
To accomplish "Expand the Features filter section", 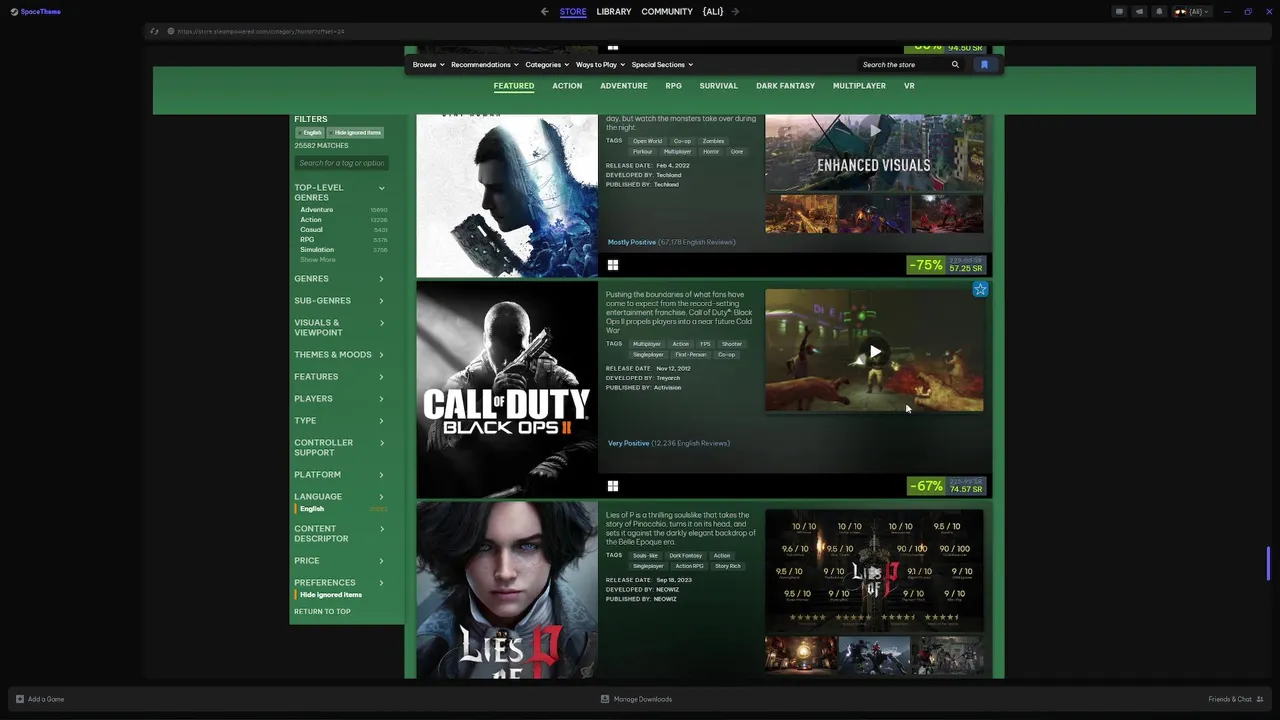I will pos(340,377).
